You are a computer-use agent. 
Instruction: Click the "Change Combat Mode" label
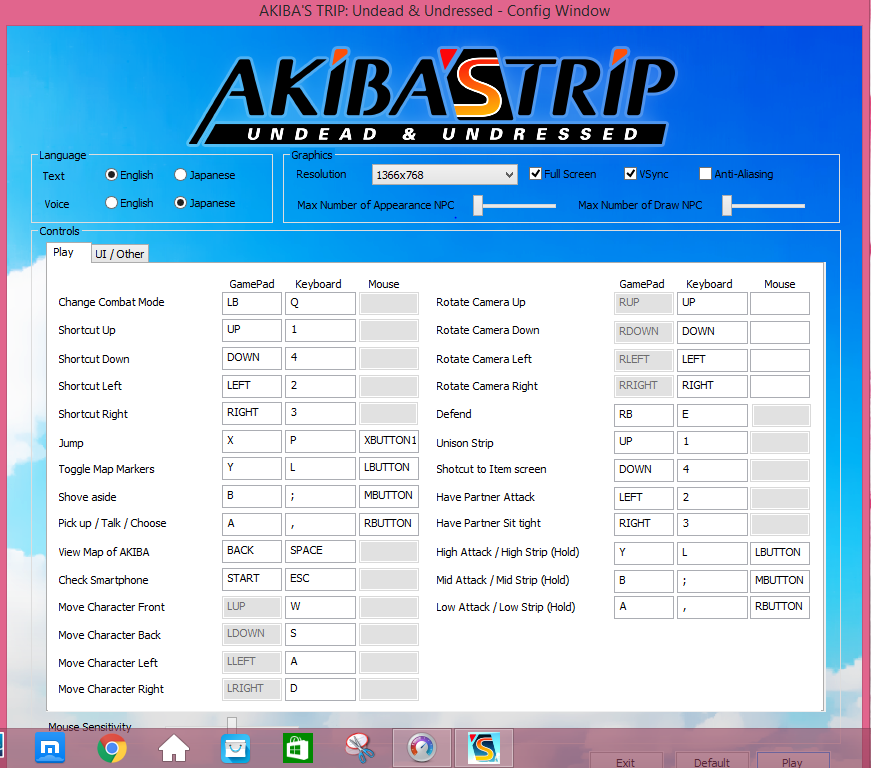pyautogui.click(x=111, y=302)
